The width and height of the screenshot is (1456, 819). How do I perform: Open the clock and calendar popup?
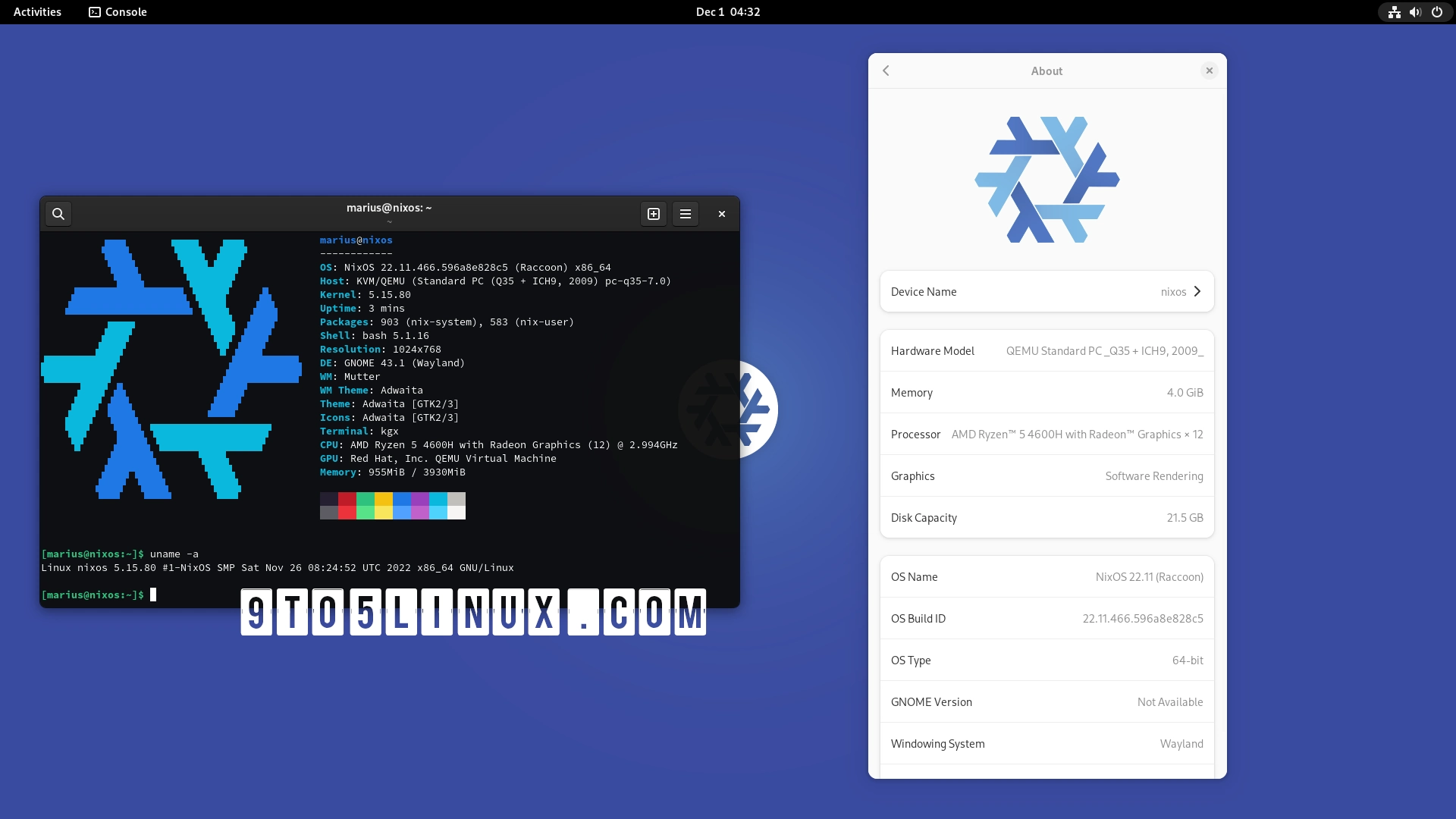click(728, 12)
